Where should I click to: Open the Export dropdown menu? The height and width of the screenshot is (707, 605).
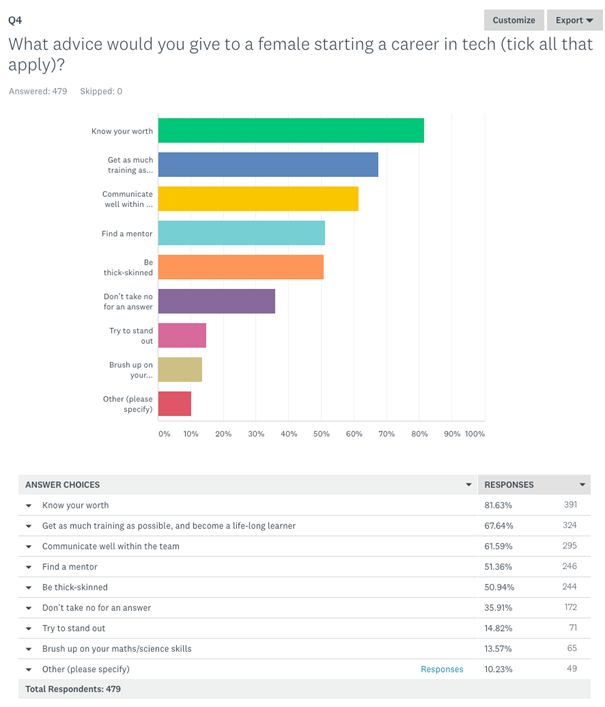(574, 20)
